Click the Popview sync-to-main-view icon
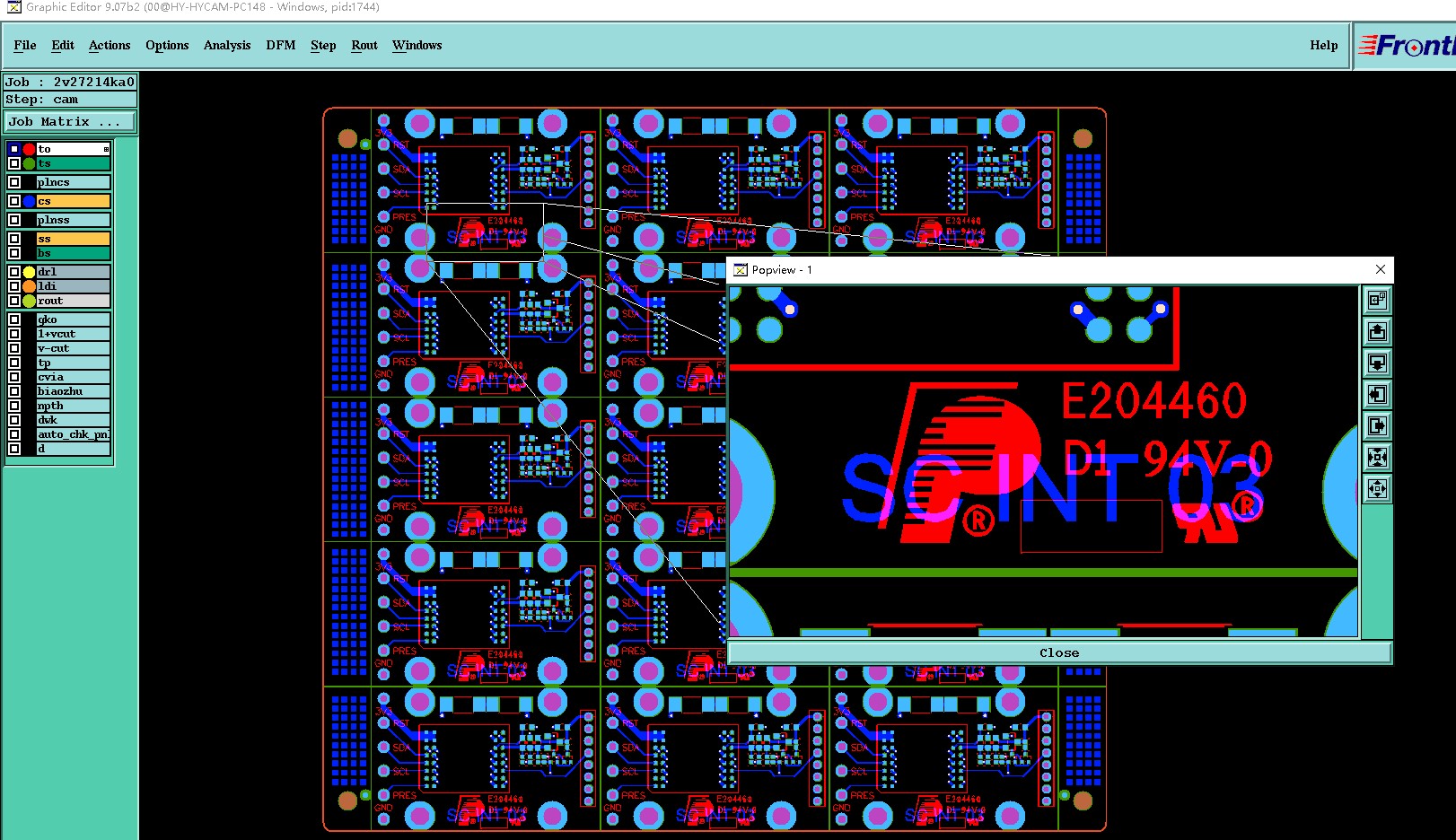This screenshot has width=1456, height=840. coord(1377,300)
